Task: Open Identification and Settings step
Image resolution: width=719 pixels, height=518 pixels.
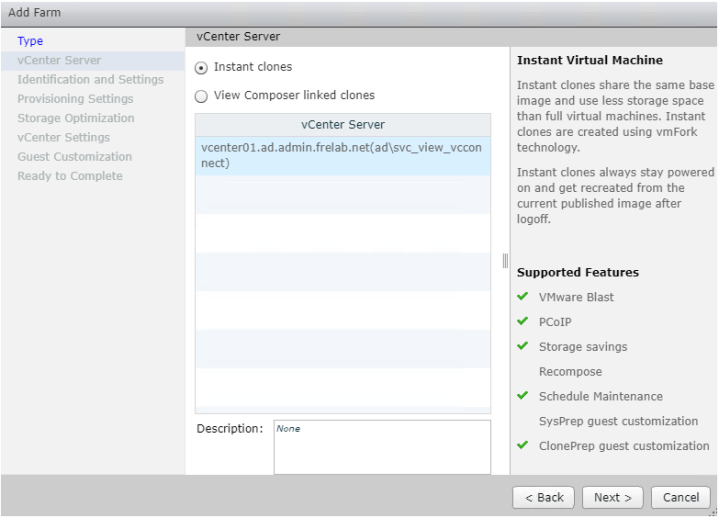Action: coord(90,79)
